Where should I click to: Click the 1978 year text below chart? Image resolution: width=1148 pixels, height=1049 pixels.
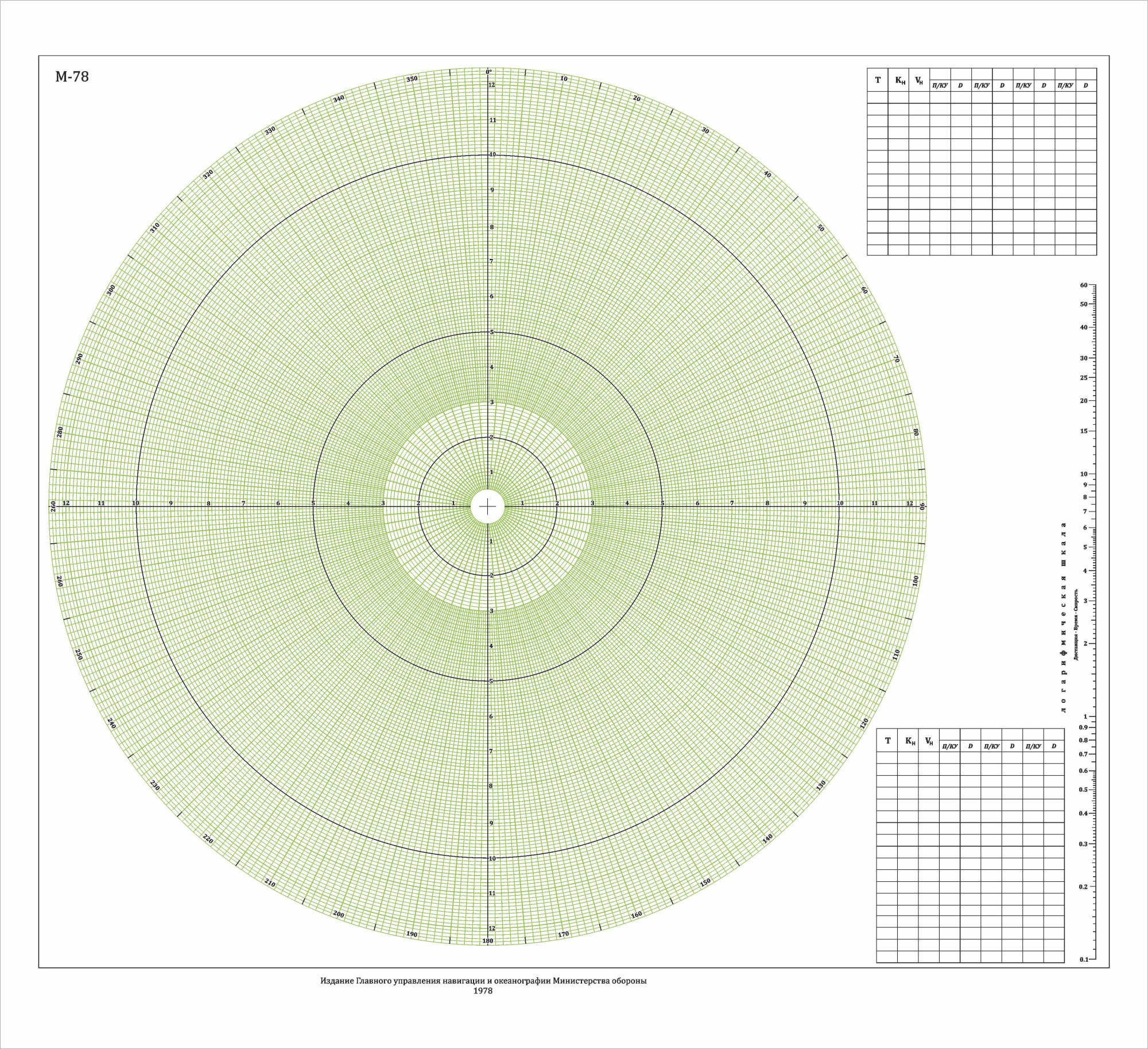pyautogui.click(x=483, y=991)
